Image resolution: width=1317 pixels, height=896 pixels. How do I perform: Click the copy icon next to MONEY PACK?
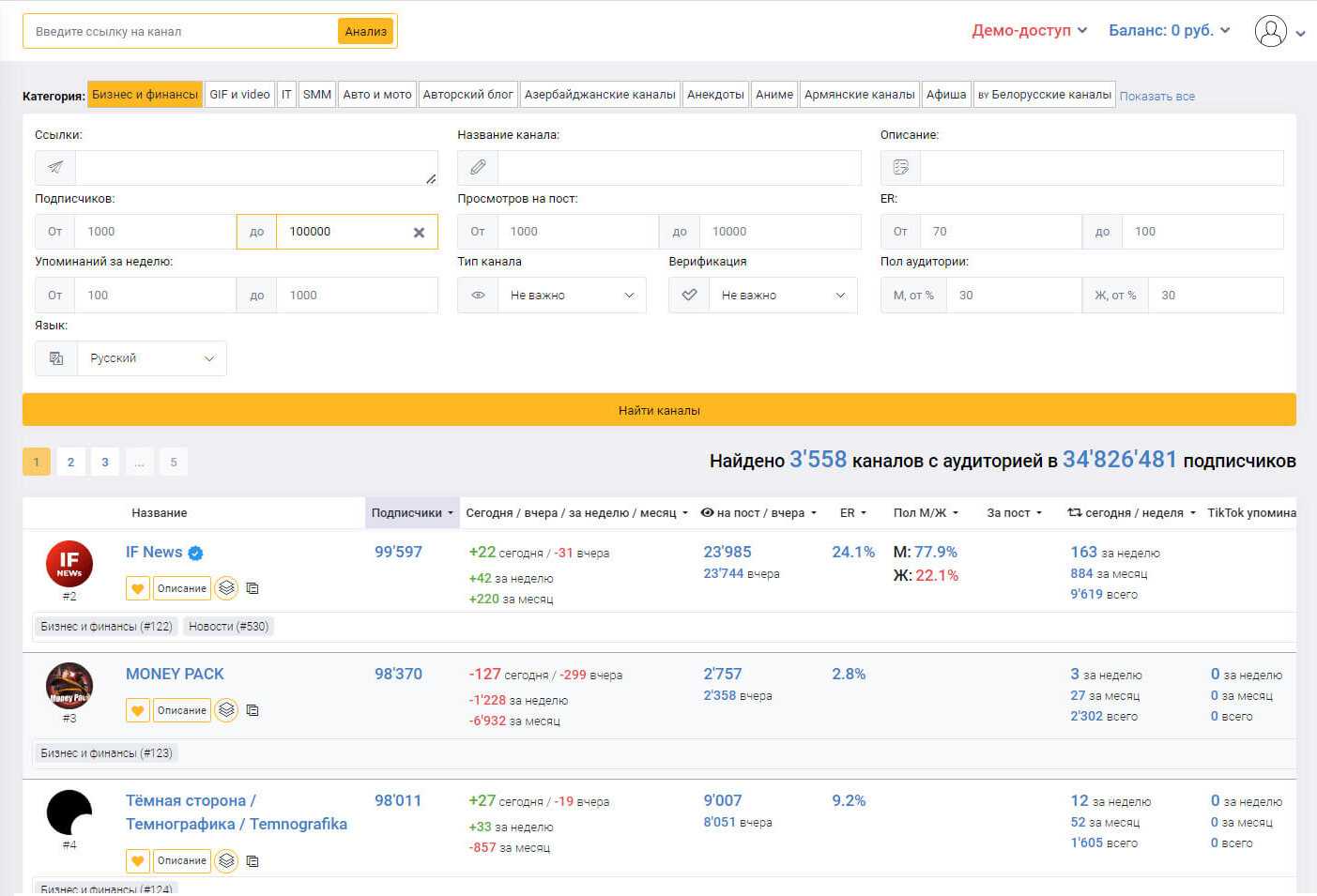coord(253,710)
